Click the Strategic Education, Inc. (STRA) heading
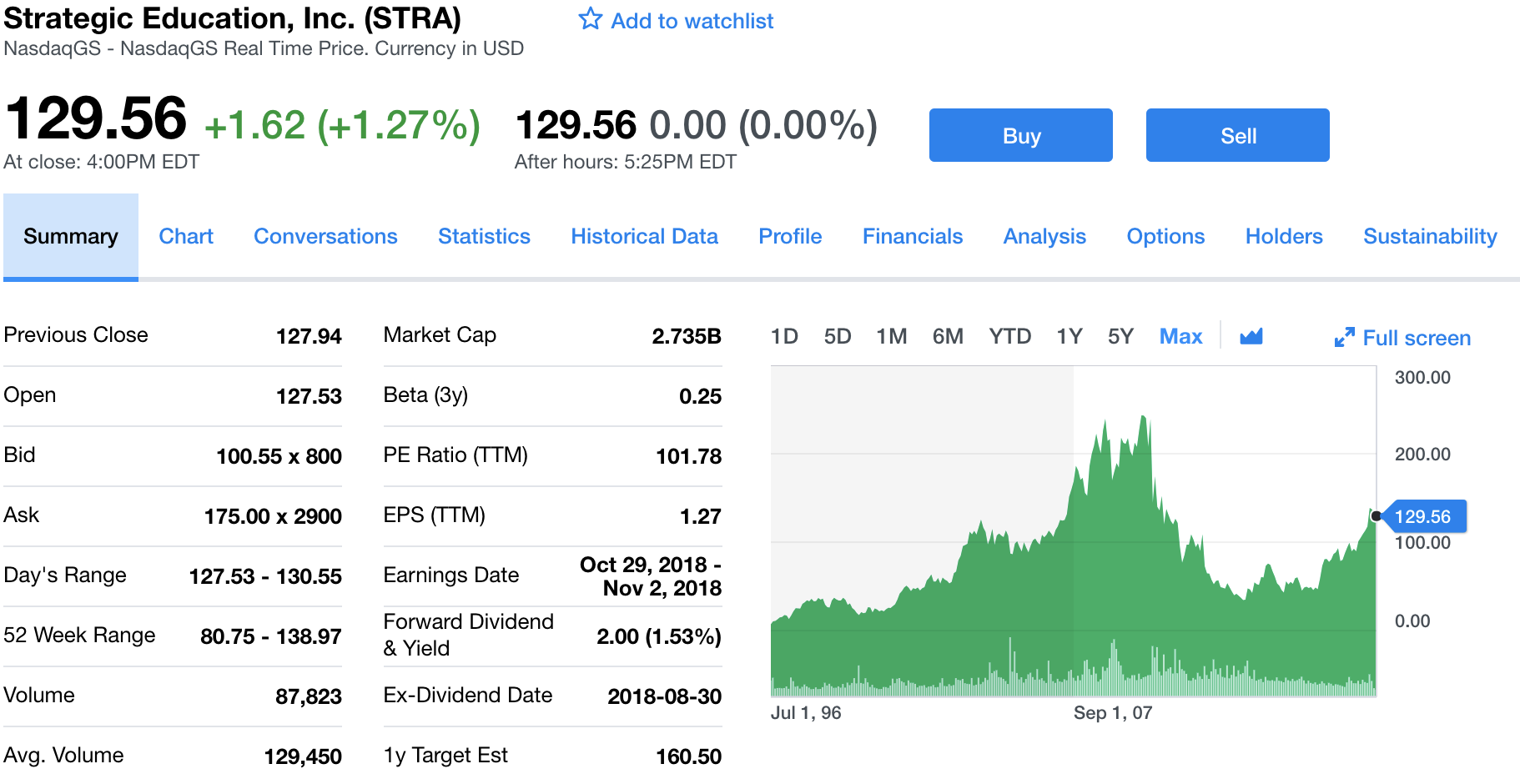Viewport: 1520px width, 784px height. pyautogui.click(x=233, y=18)
